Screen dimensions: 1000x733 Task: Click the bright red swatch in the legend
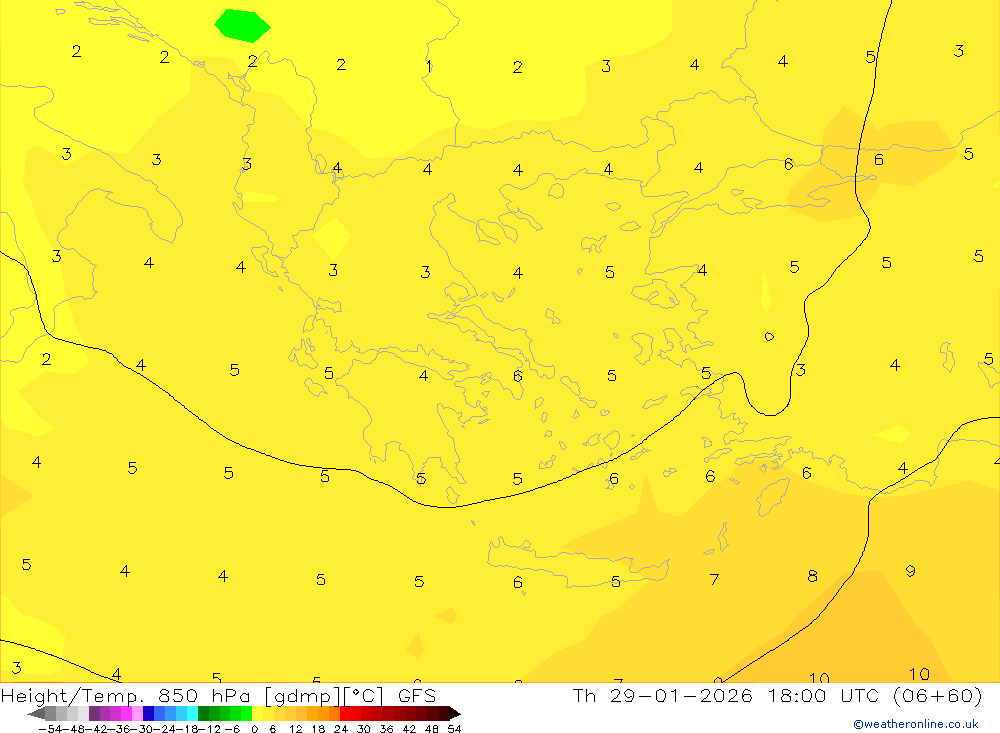(345, 714)
